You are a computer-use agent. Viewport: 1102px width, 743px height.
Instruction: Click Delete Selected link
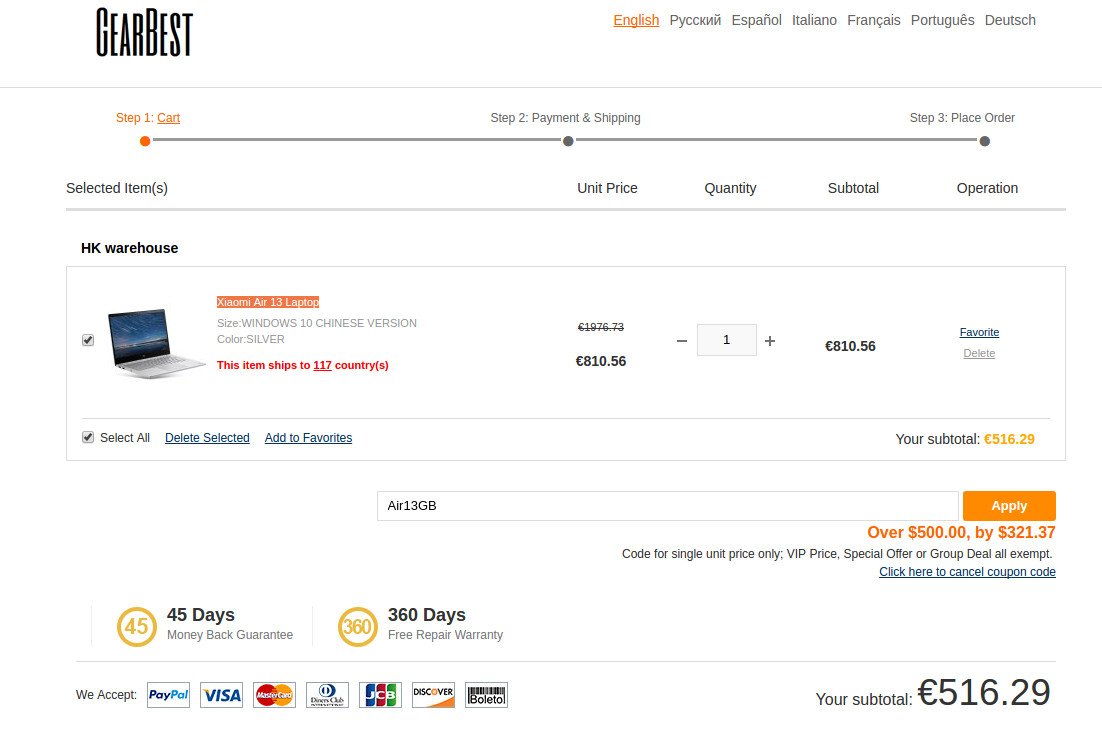207,437
